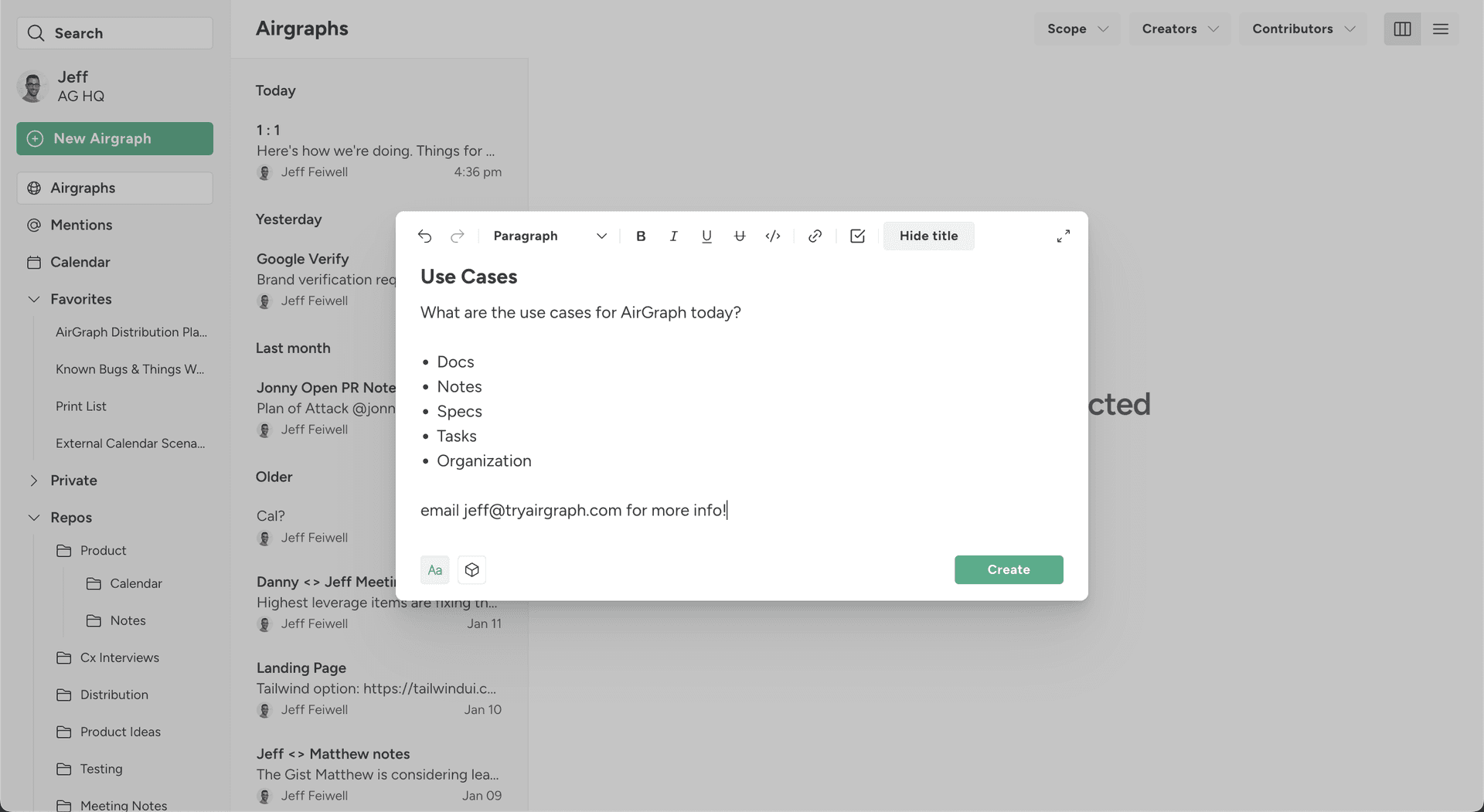Image resolution: width=1484 pixels, height=812 pixels.
Task: Expand the editor to full screen
Action: click(x=1064, y=236)
